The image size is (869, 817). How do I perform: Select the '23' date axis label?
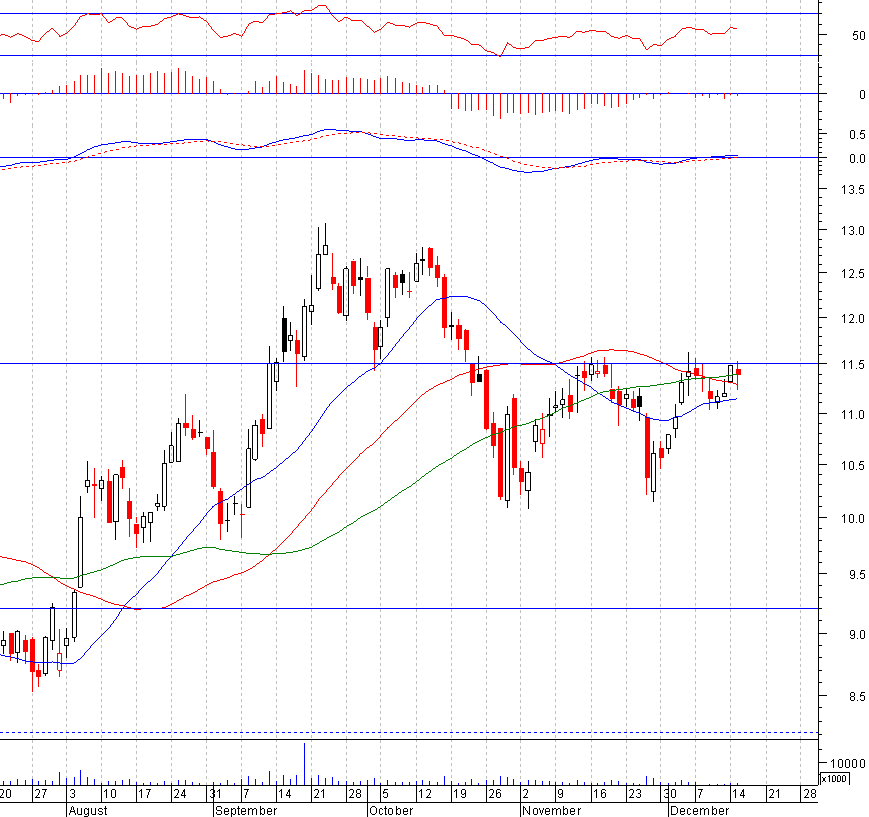[635, 794]
